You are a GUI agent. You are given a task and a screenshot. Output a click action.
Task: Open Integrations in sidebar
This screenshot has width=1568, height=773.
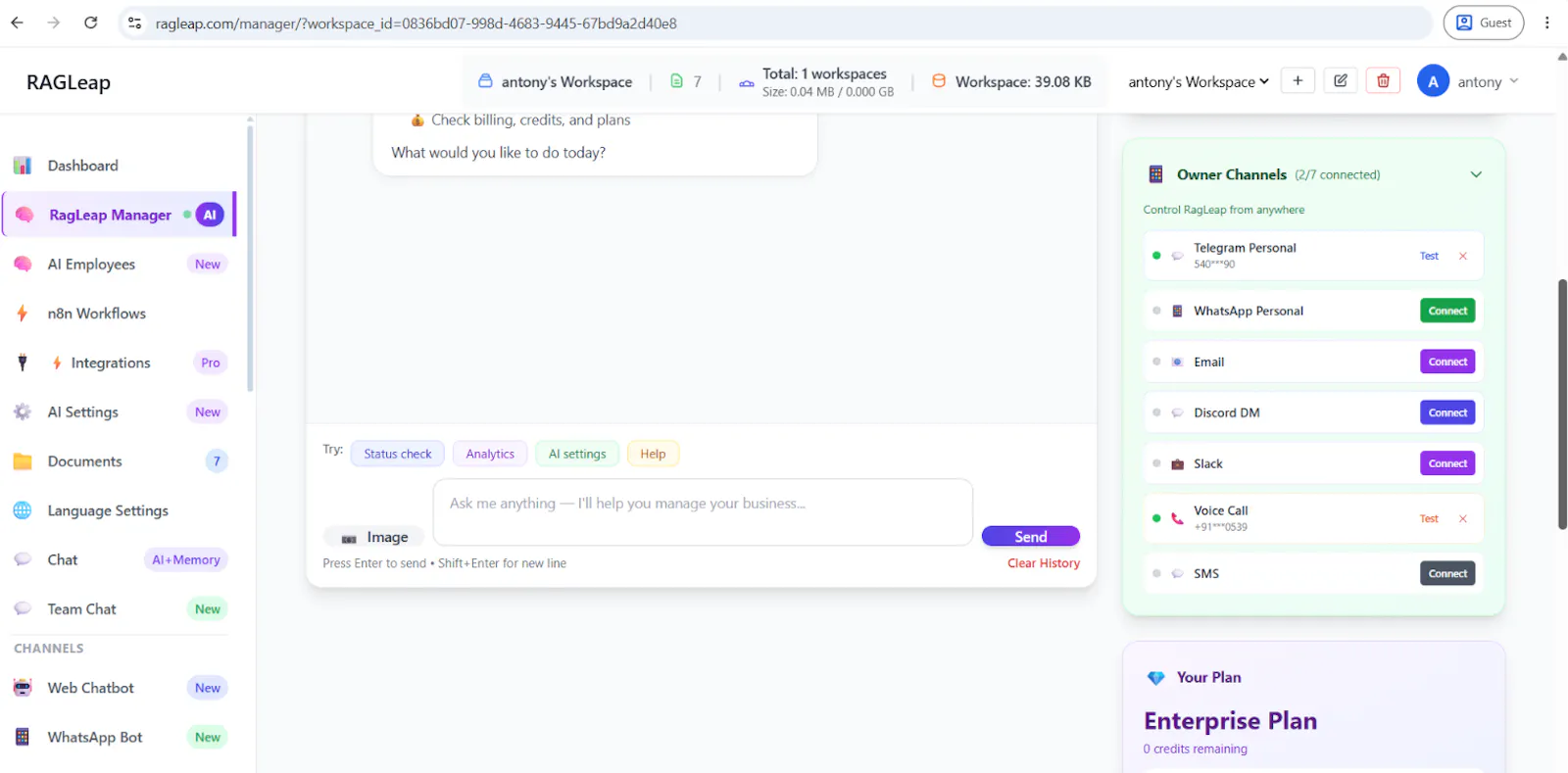[118, 362]
